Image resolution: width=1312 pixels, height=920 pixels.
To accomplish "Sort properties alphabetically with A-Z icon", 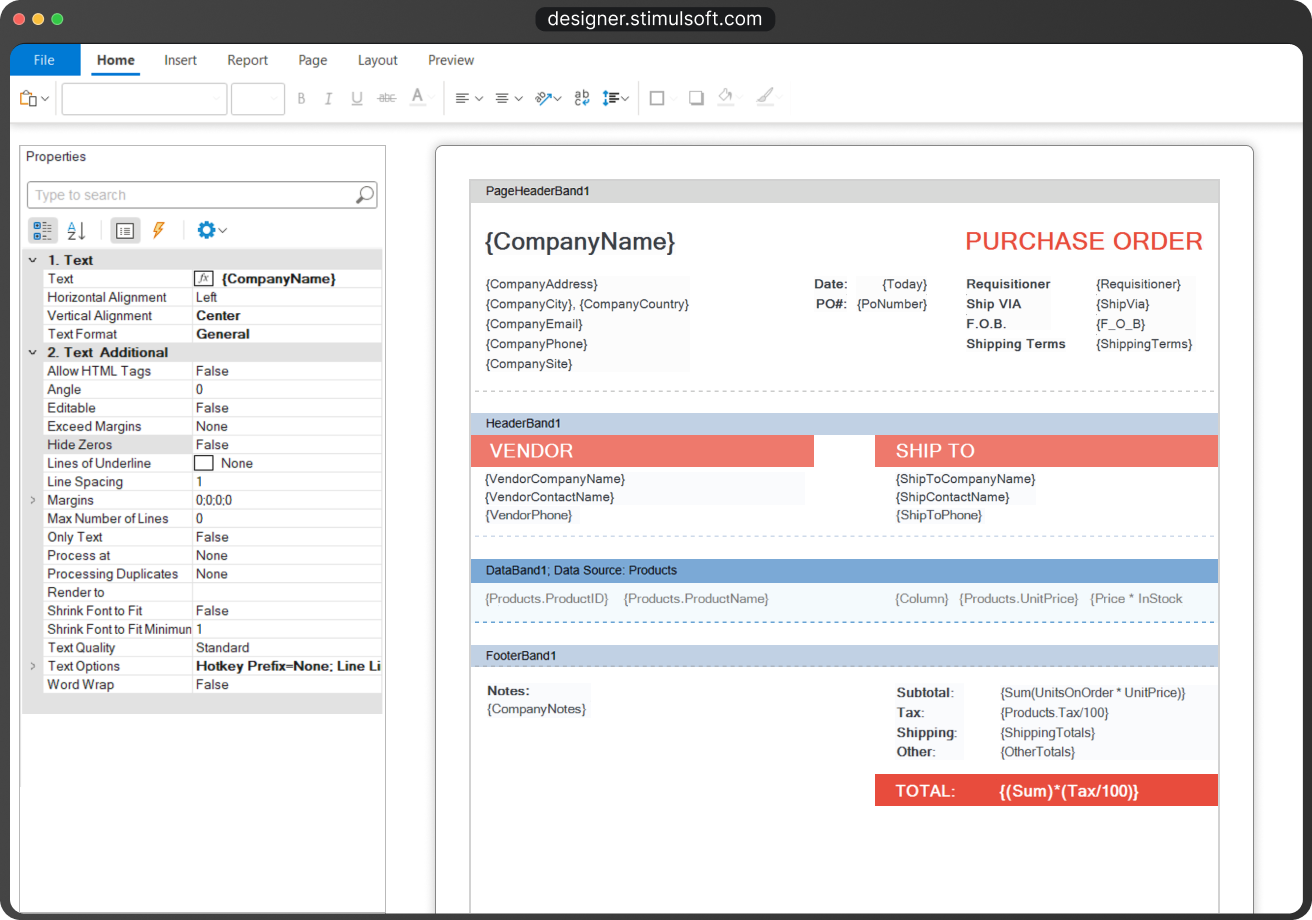I will pos(76,230).
